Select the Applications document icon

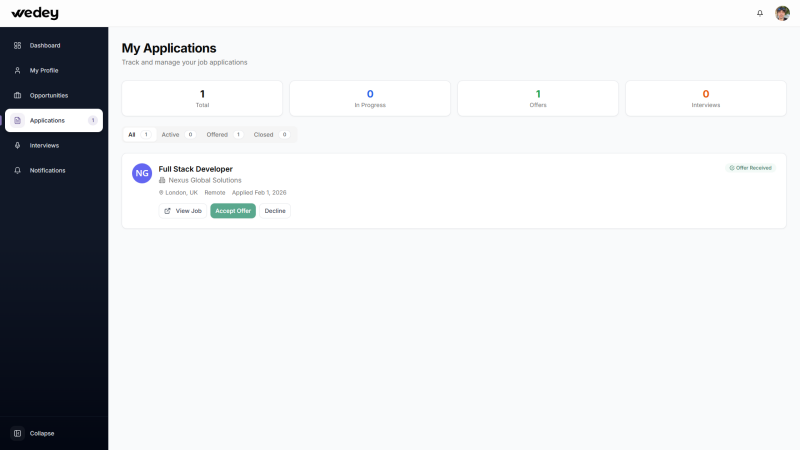(x=18, y=120)
